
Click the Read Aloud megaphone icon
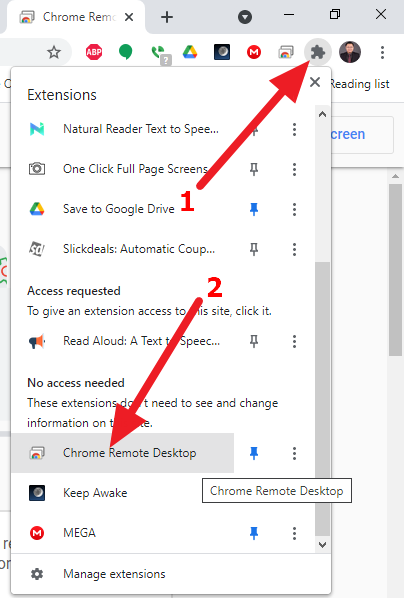pyautogui.click(x=37, y=341)
